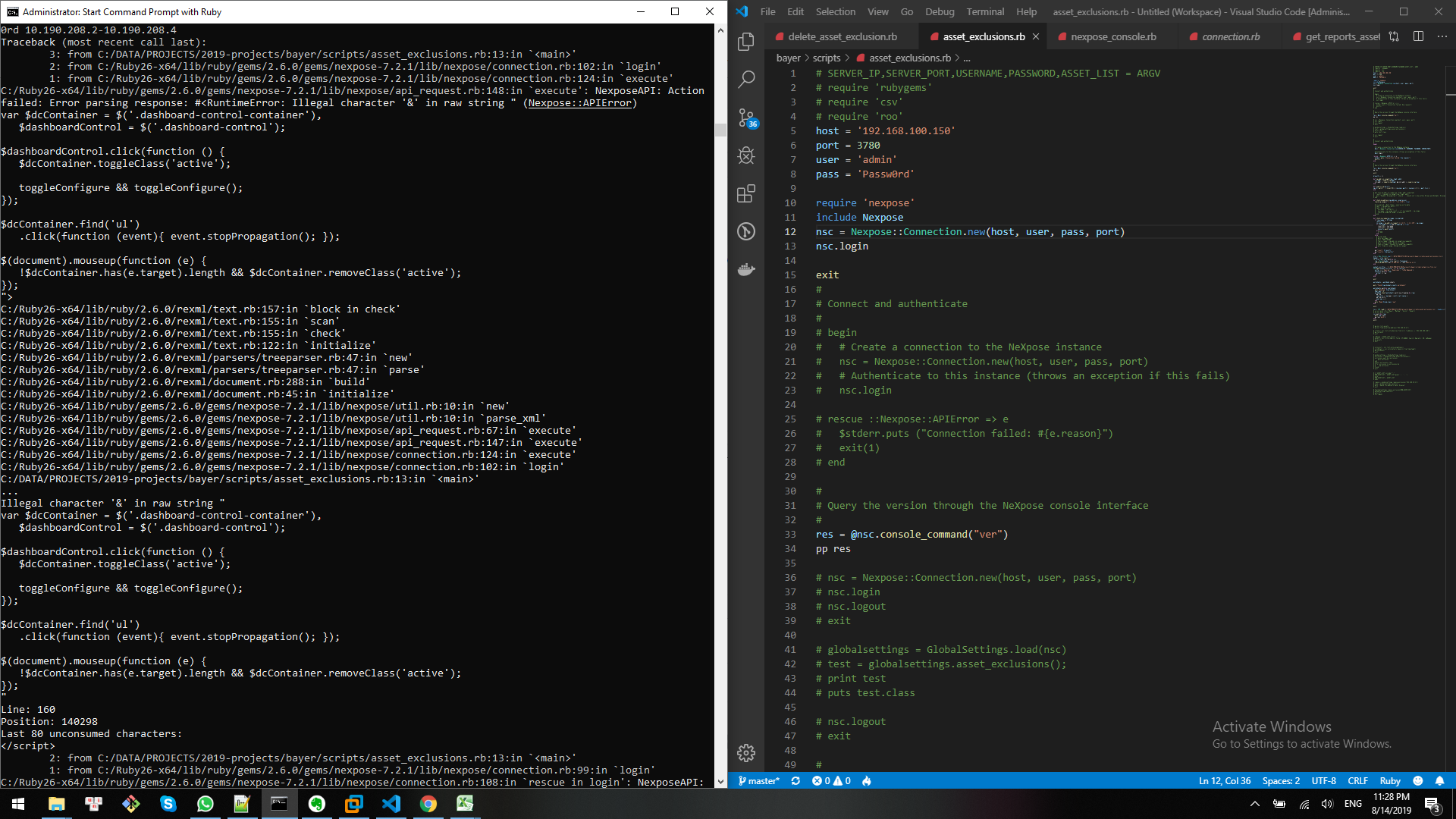
Task: Open Source Control showing 36 pending changes
Action: (x=746, y=118)
